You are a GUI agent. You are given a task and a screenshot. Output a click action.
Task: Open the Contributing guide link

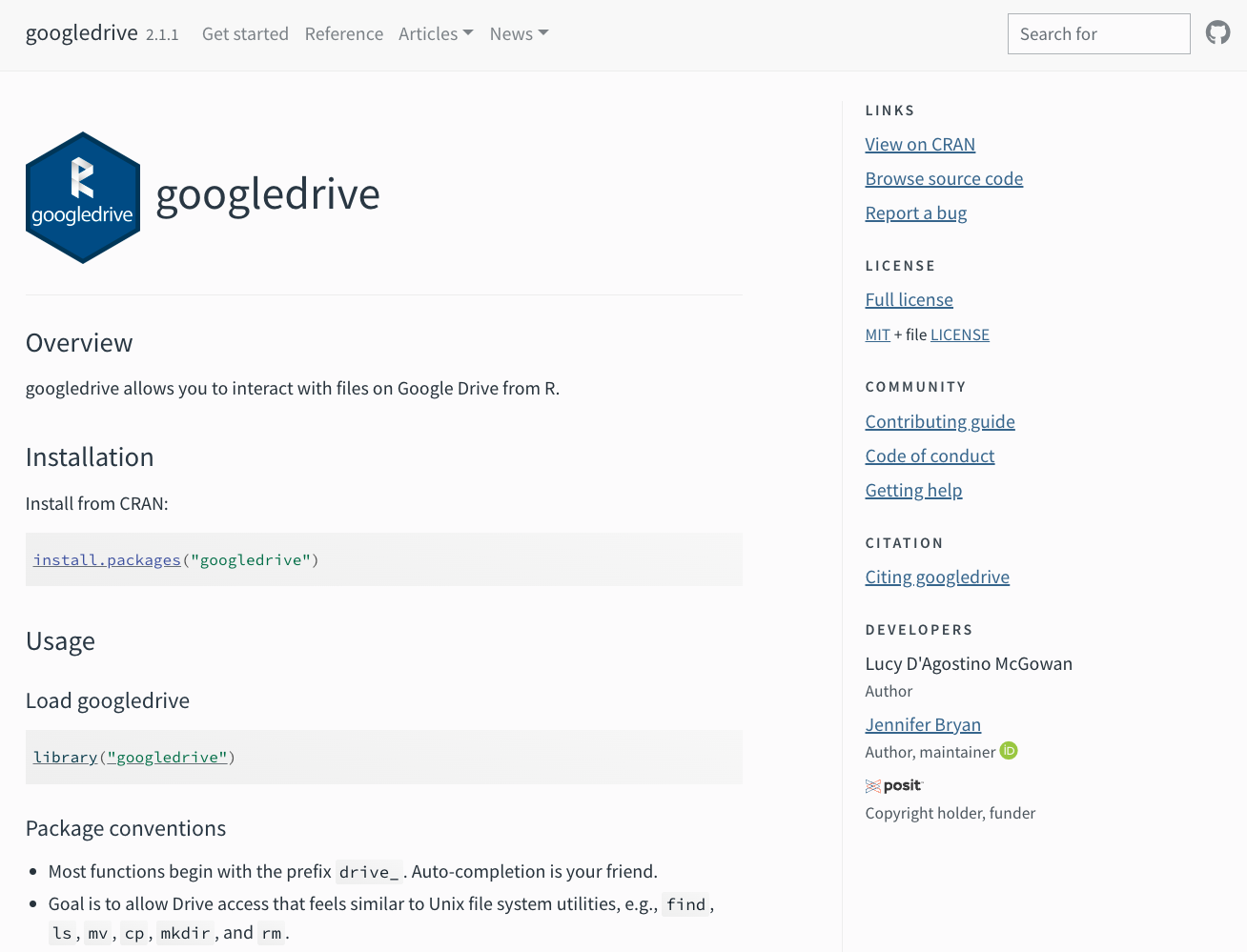coord(939,422)
